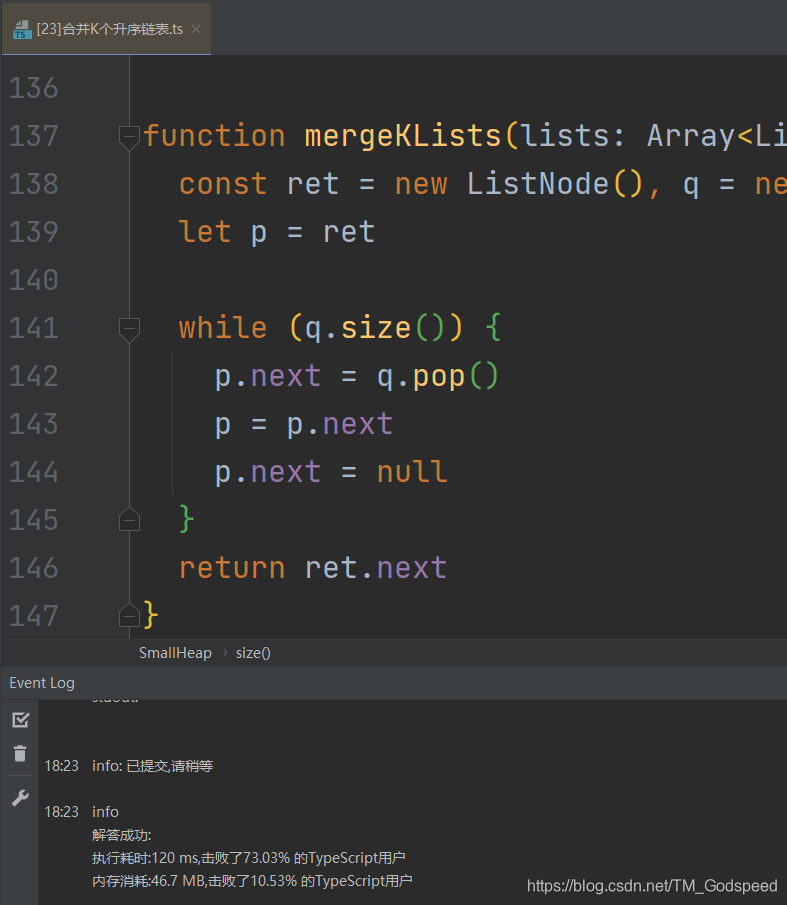Collapse the mergeKLists function fold at line 137

pyautogui.click(x=129, y=137)
